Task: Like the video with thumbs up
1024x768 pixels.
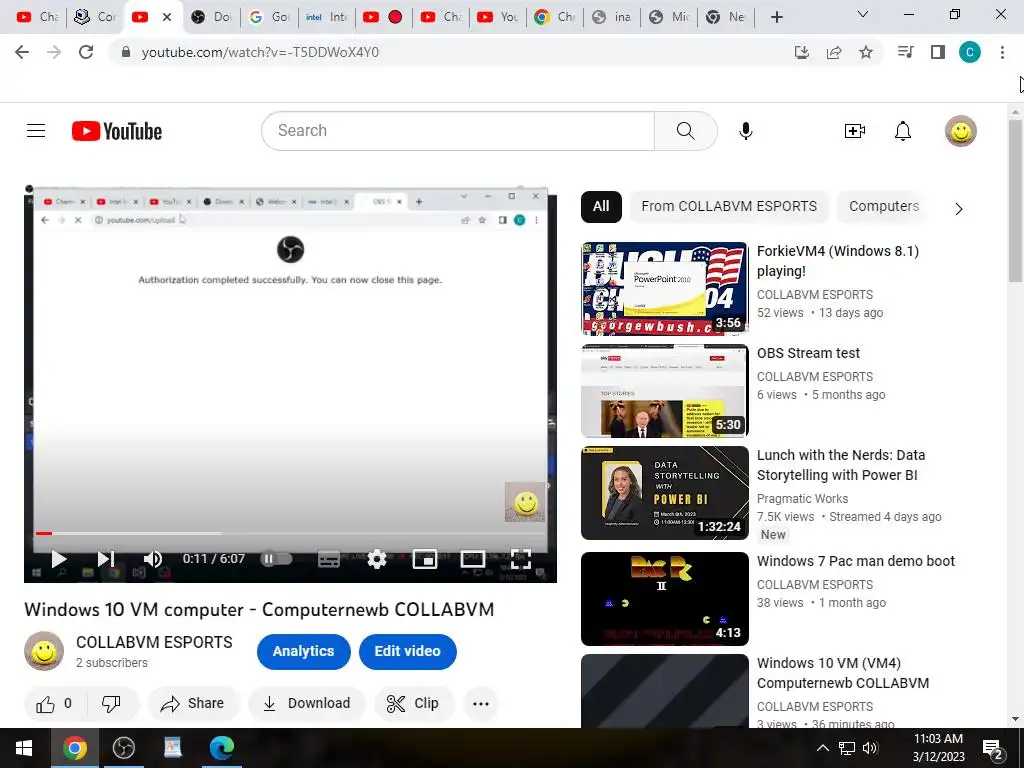Action: [x=54, y=703]
